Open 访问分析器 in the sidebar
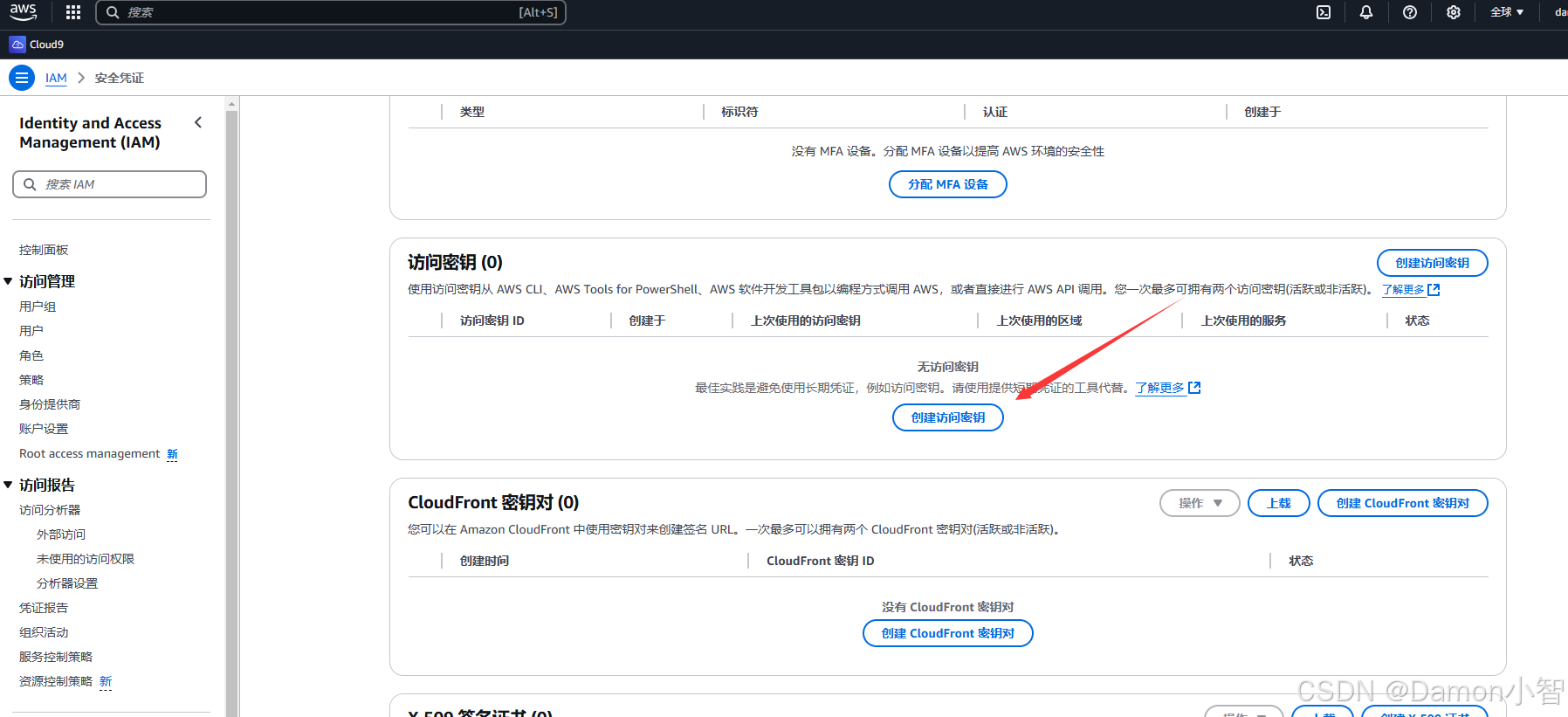1568x717 pixels. pos(50,510)
